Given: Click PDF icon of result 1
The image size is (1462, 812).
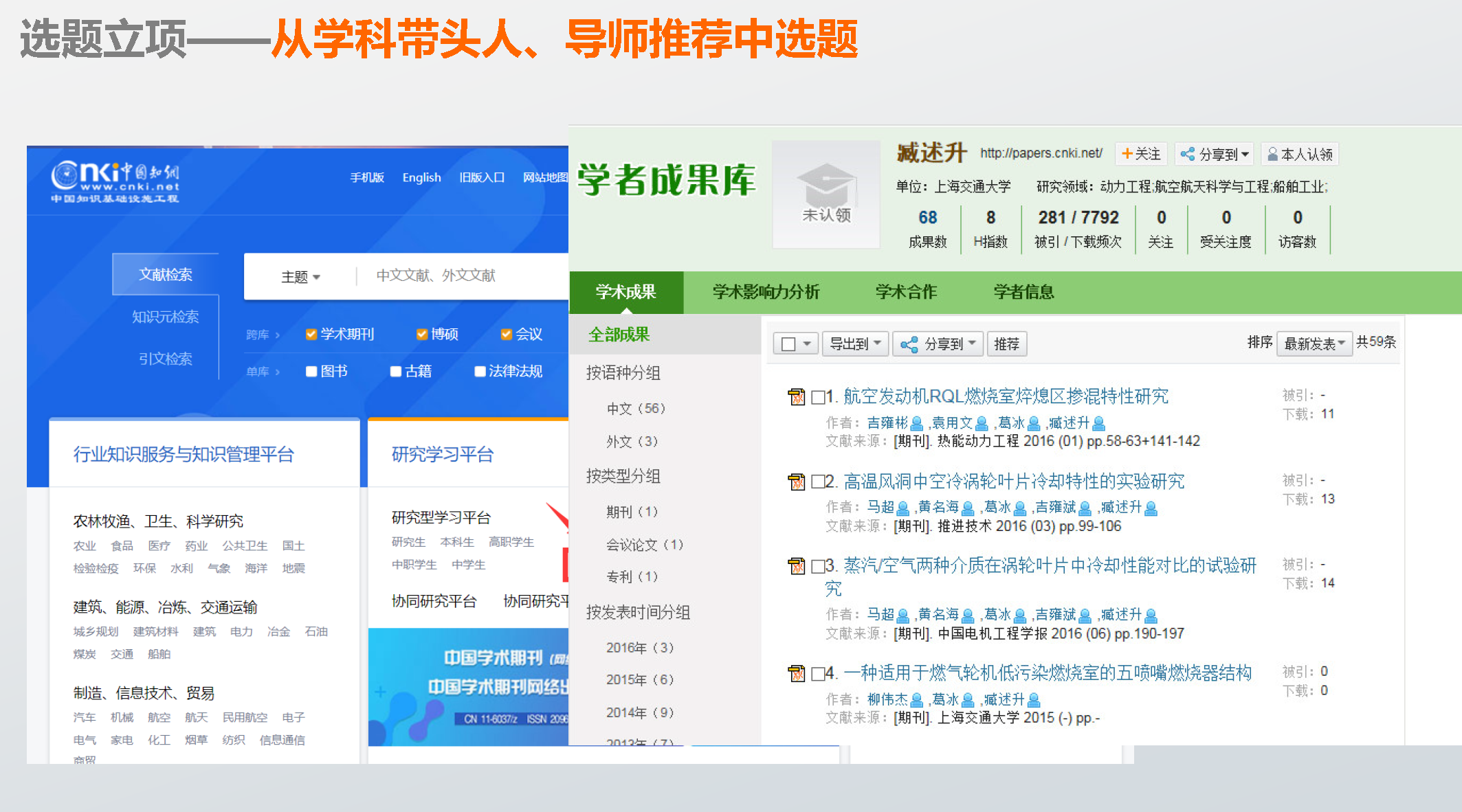Looking at the screenshot, I should point(797,397).
